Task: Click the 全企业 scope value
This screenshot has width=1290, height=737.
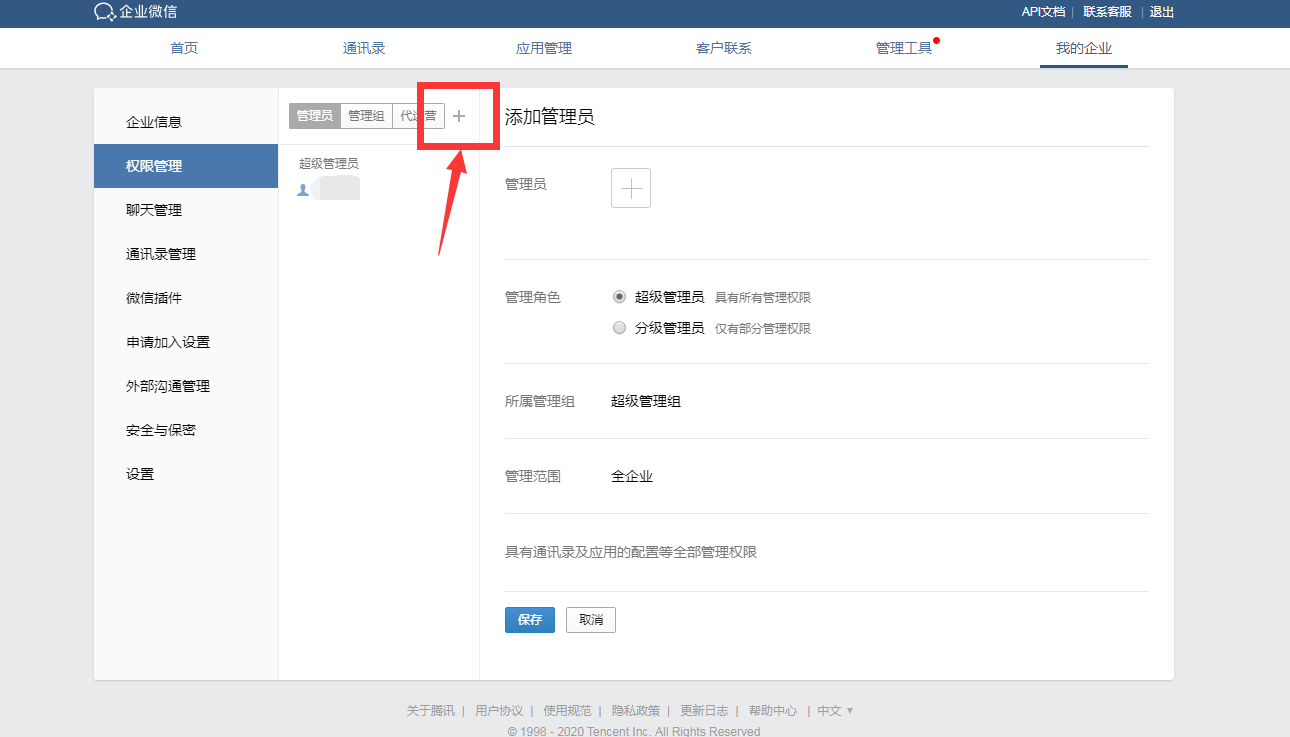Action: [x=632, y=477]
